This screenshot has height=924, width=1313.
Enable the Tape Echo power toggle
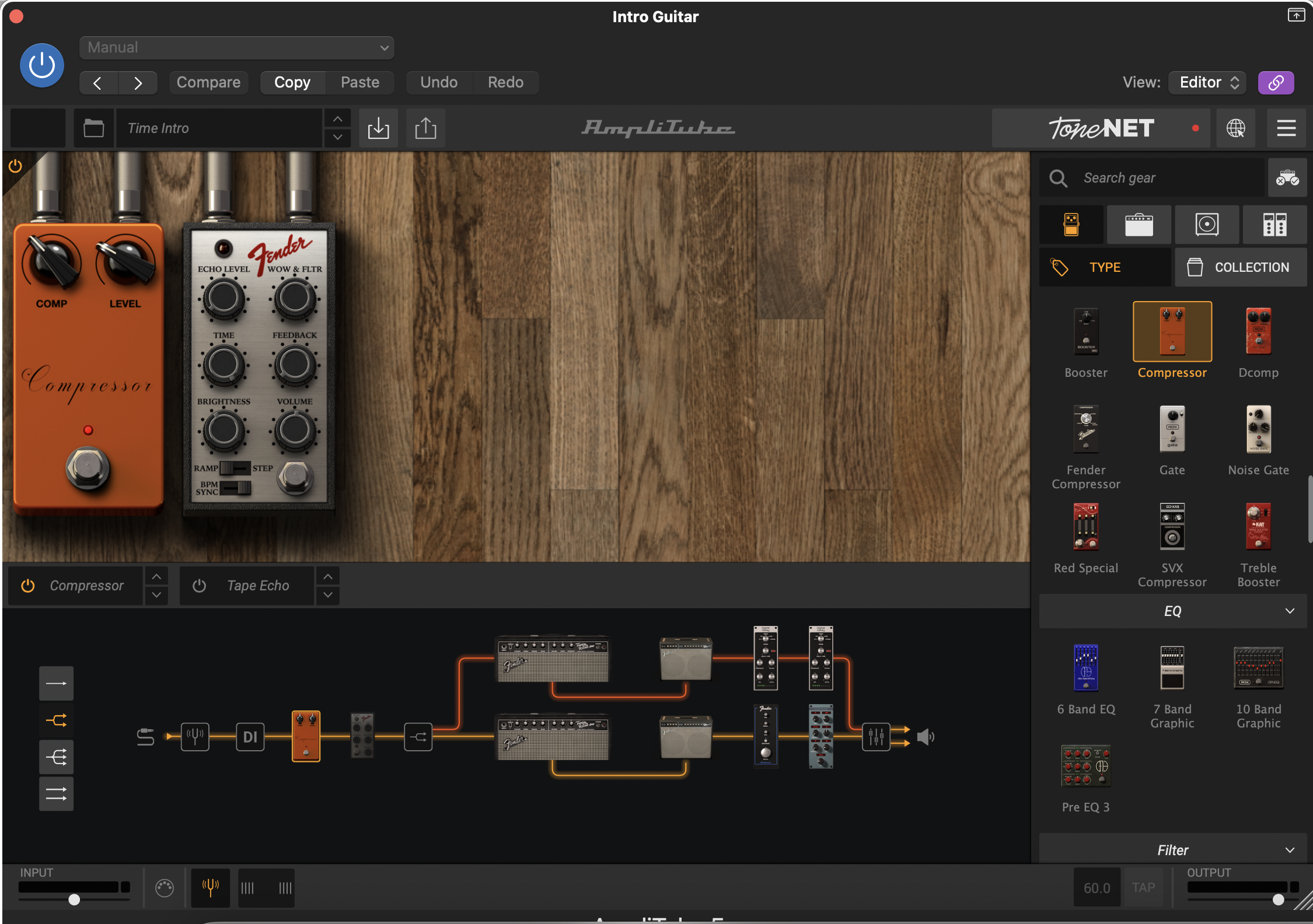tap(199, 586)
